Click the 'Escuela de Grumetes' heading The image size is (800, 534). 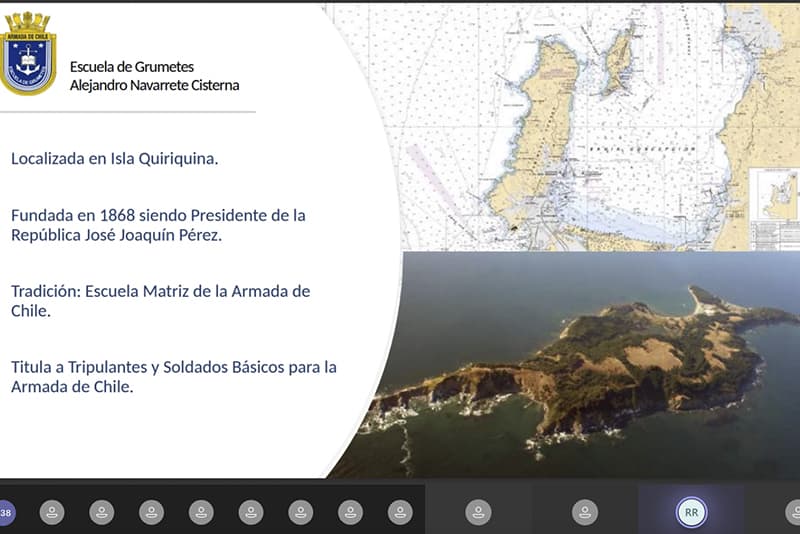(132, 67)
